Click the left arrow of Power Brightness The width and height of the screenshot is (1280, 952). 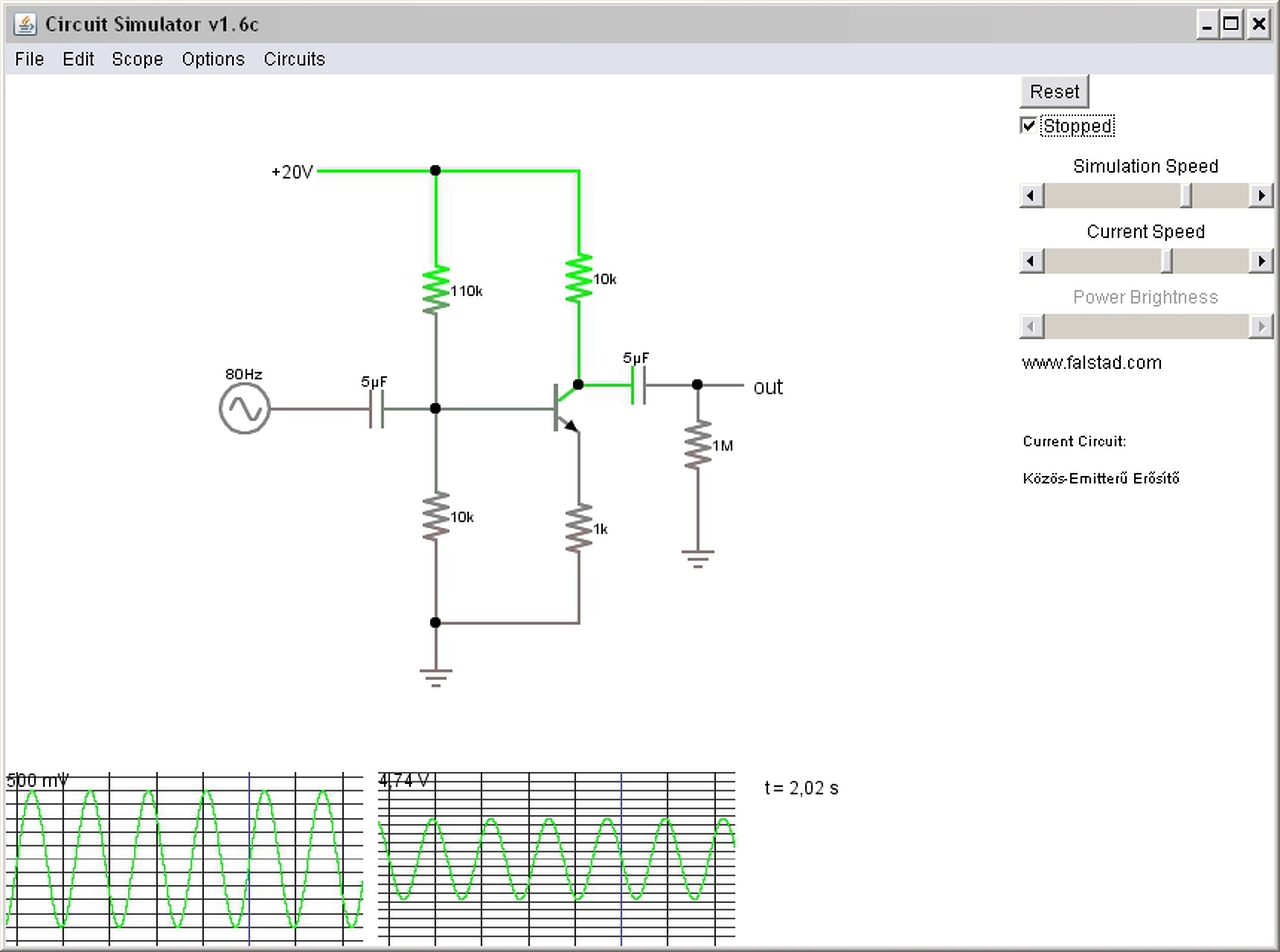(x=1032, y=326)
